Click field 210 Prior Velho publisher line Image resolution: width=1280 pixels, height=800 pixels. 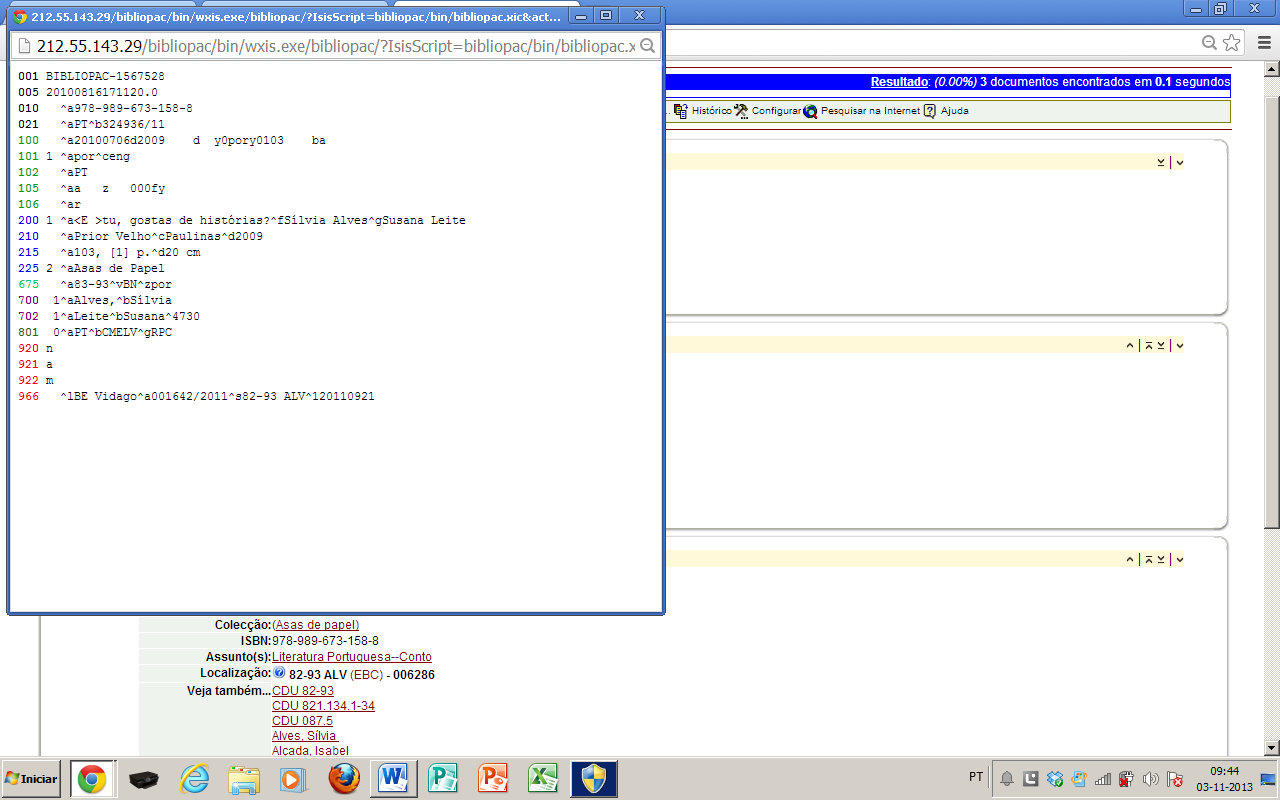(140, 236)
